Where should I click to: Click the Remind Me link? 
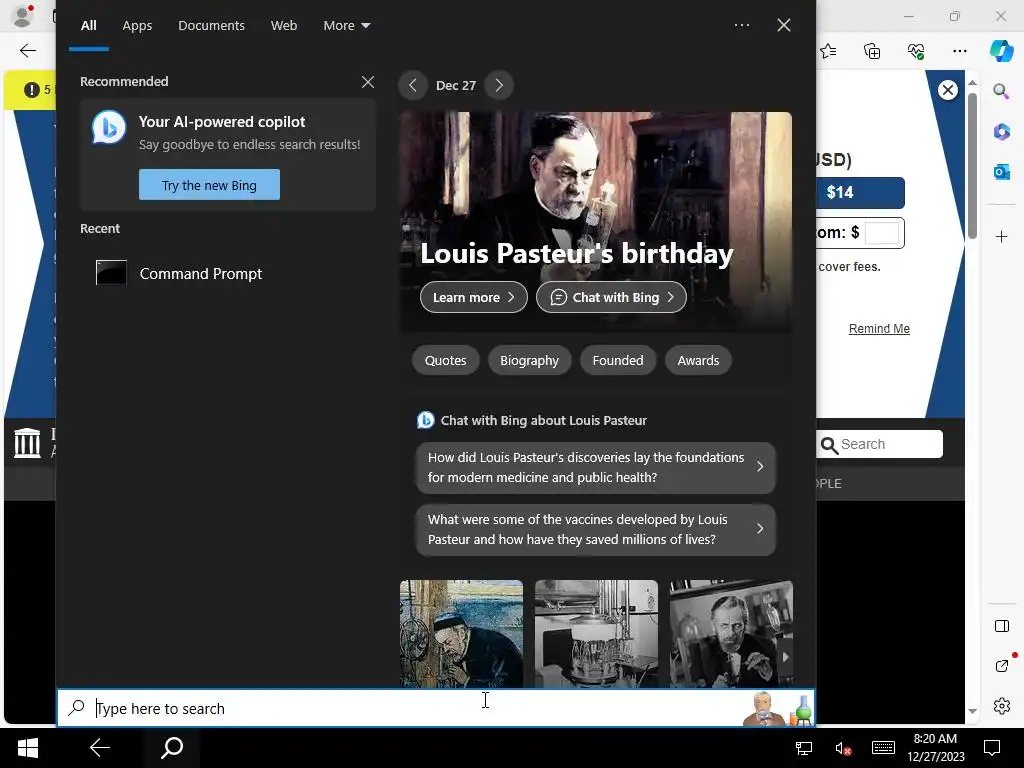[879, 329]
